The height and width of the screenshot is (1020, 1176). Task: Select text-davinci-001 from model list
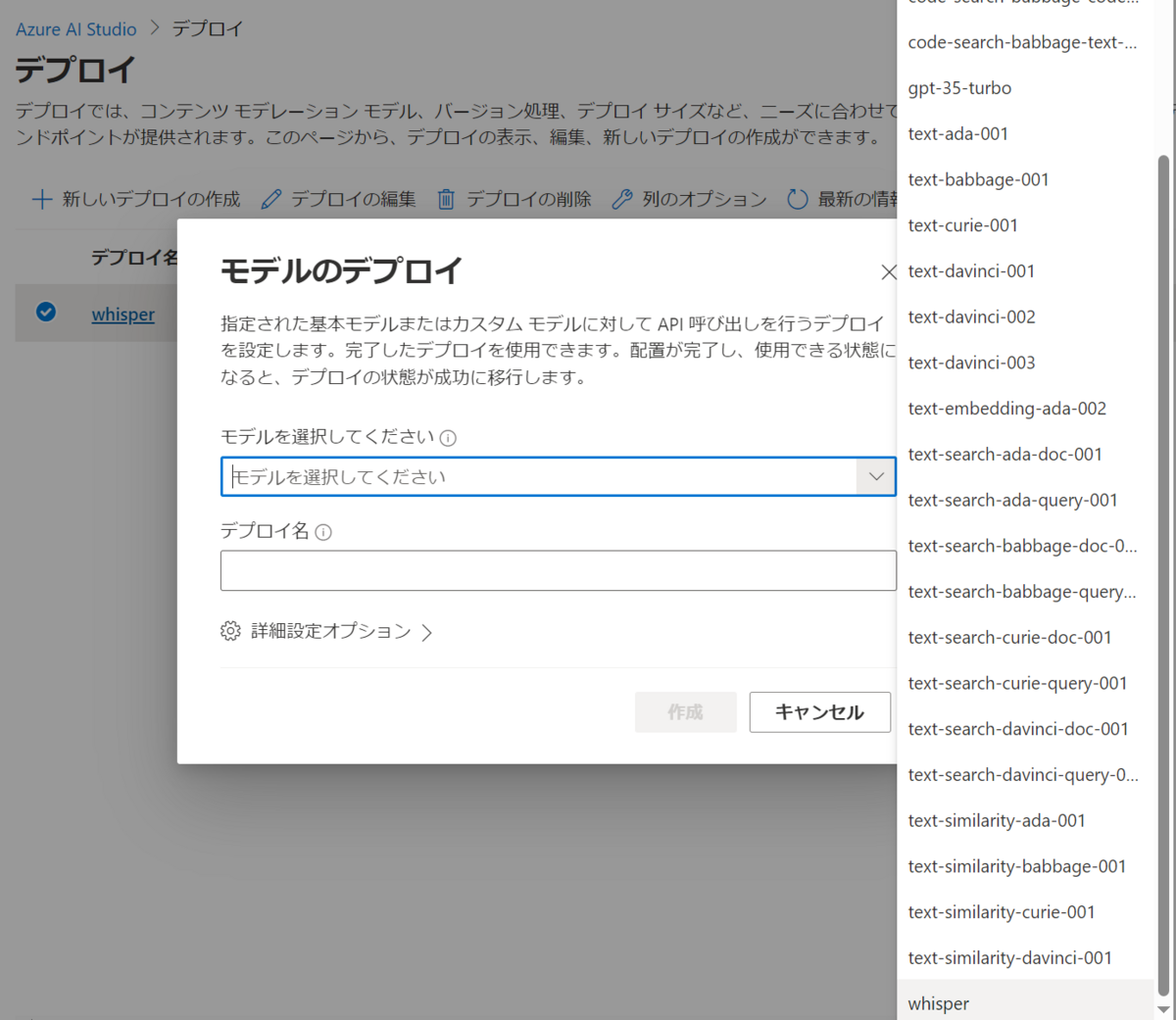click(x=1025, y=271)
